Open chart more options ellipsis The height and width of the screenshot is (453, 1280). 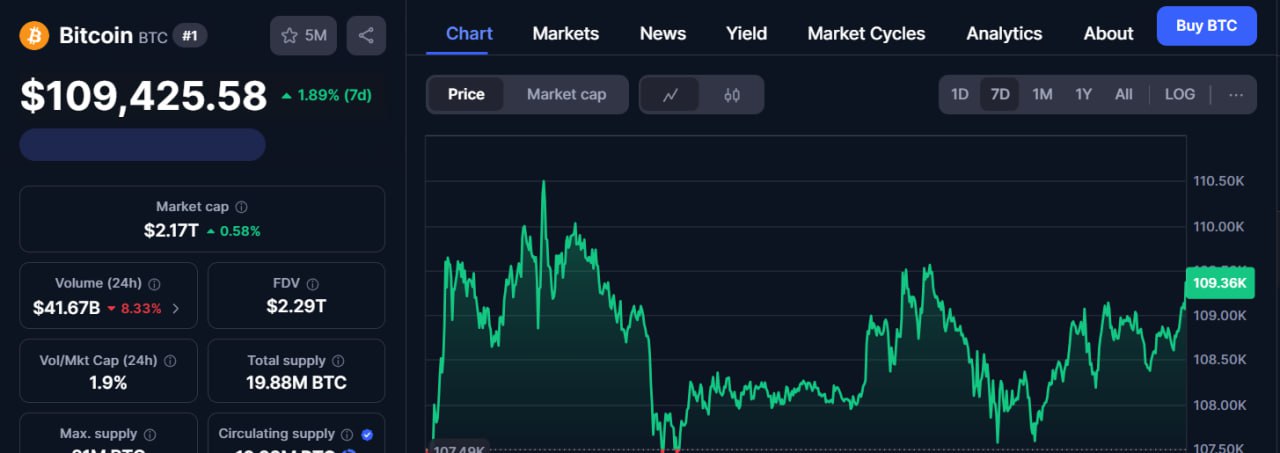pos(1236,95)
